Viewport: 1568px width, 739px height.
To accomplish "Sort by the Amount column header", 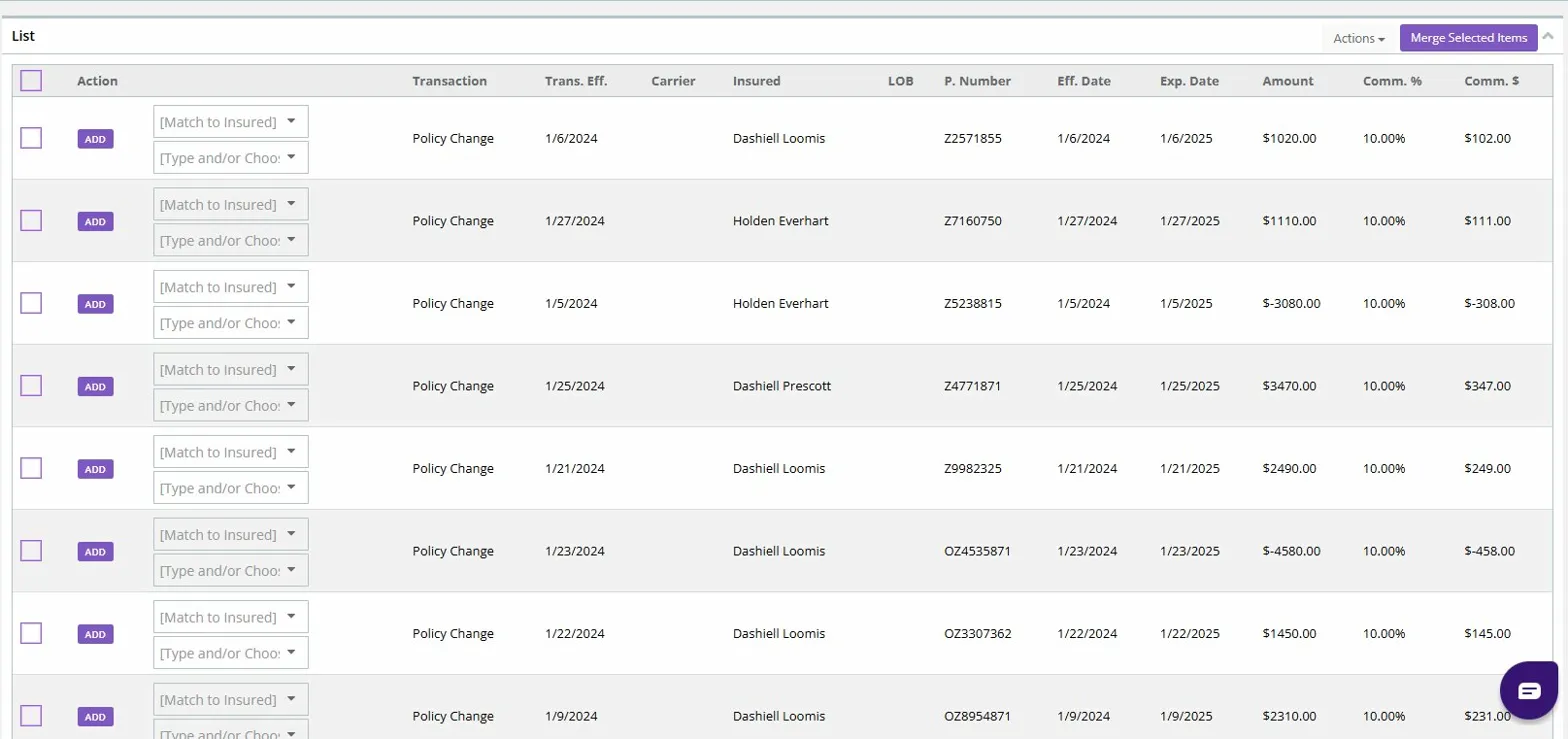I will 1288,81.
